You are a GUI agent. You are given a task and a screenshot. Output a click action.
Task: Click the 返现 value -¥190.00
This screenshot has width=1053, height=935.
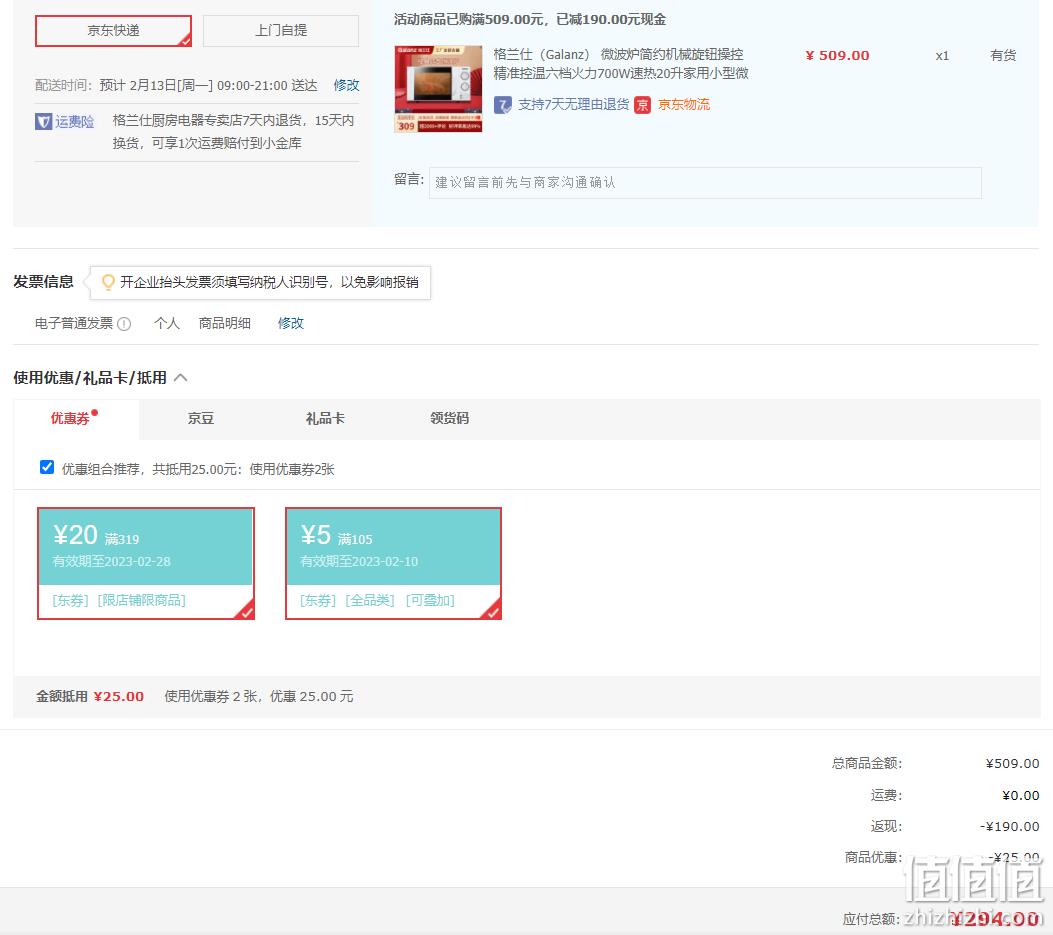pyautogui.click(x=1009, y=827)
